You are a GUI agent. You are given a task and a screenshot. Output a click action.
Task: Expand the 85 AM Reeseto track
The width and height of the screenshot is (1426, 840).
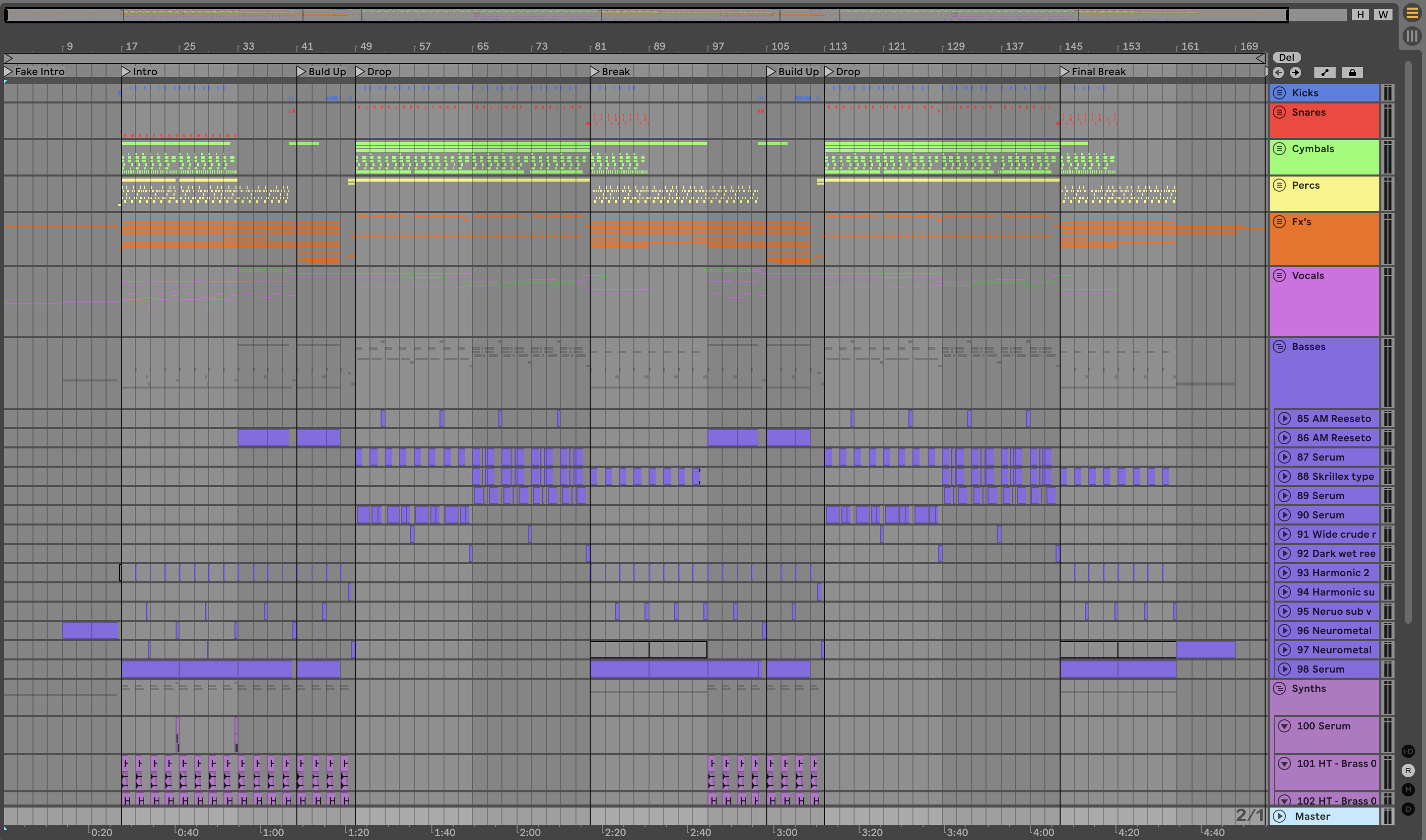pos(1284,418)
